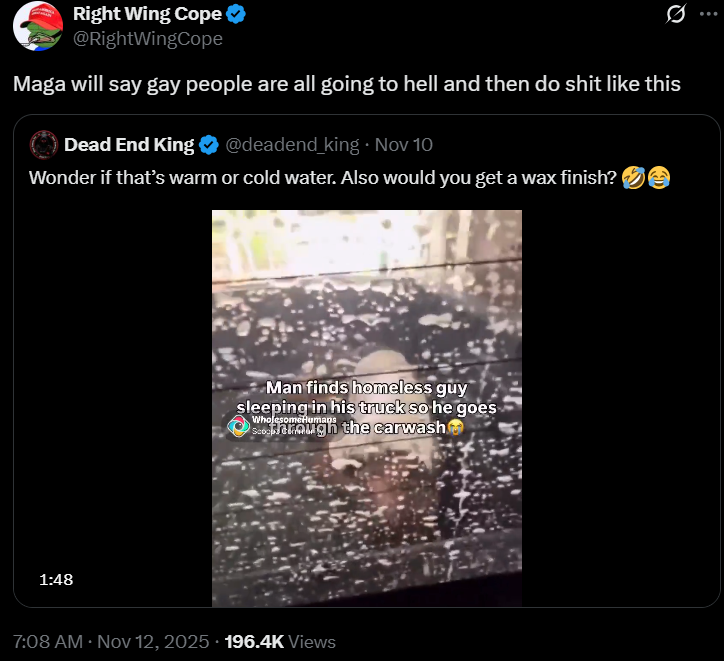Click the 1:48 video duration label
The width and height of the screenshot is (724, 661).
[x=56, y=579]
